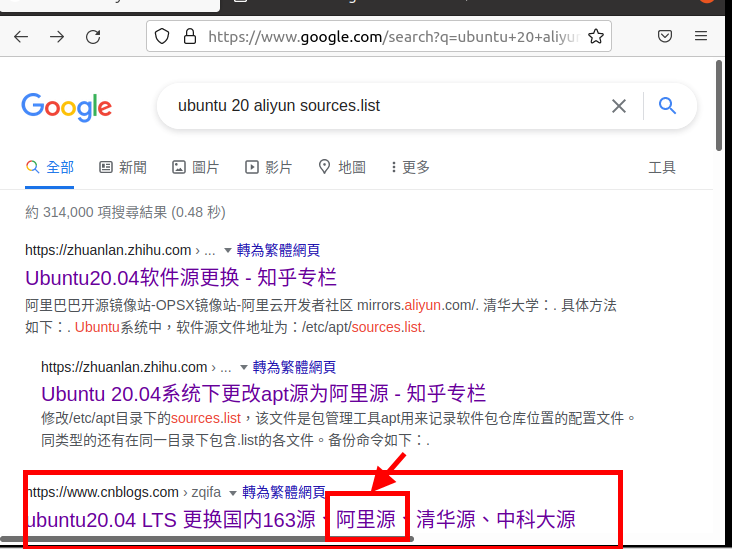The image size is (732, 549).
Task: Click first result URL 'https://zhuanlan.zhihu.com'
Action: pos(108,250)
